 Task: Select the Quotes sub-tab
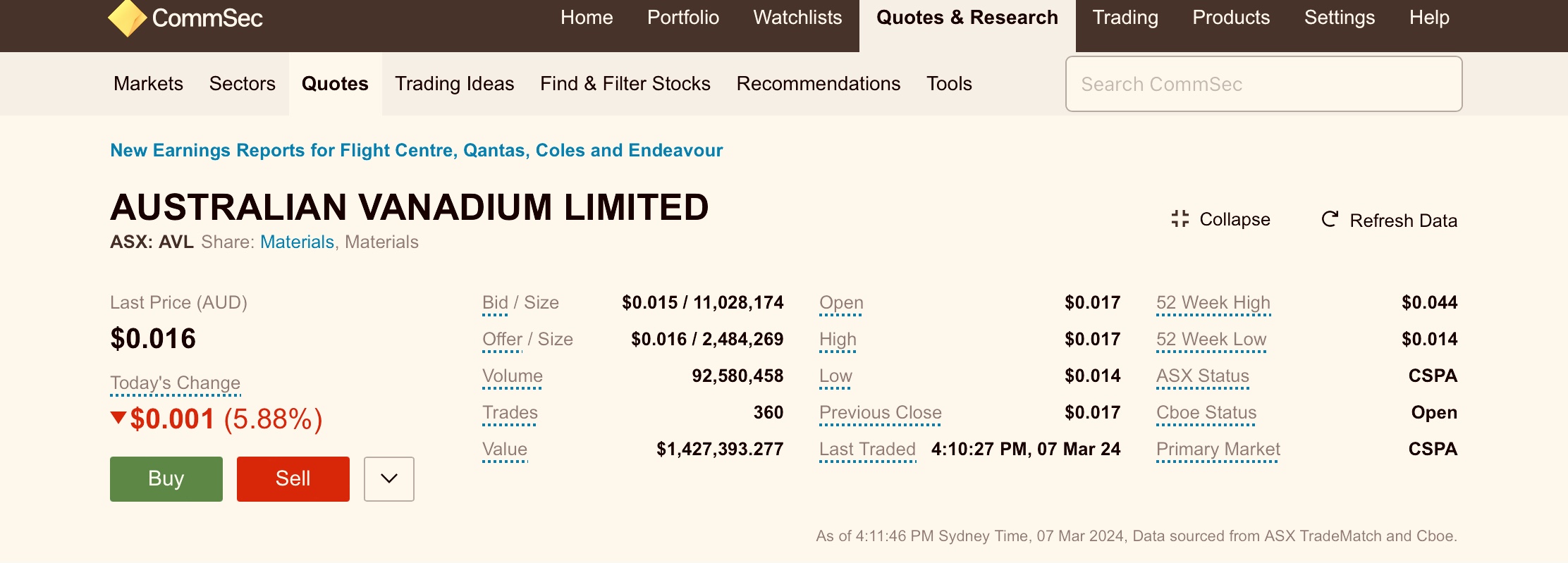tap(335, 84)
